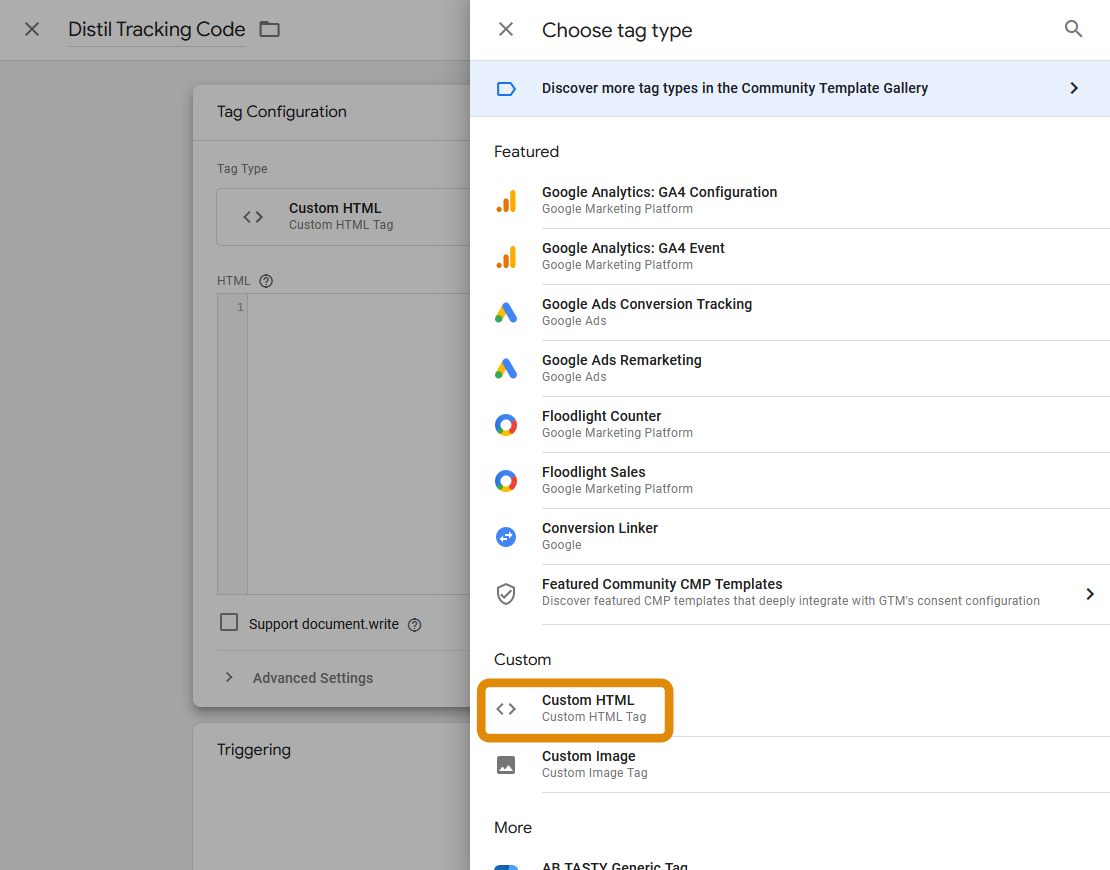Viewport: 1110px width, 870px height.
Task: Click the Community Template Gallery tag icon
Action: [506, 88]
